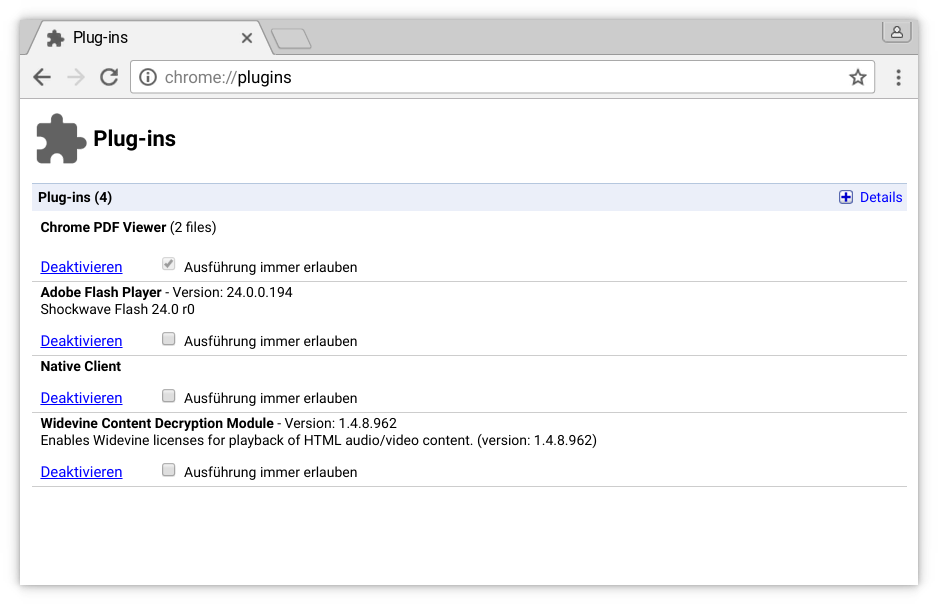This screenshot has width=938, height=605.
Task: Click the large Plug-ins page heading icon
Action: click(59, 137)
